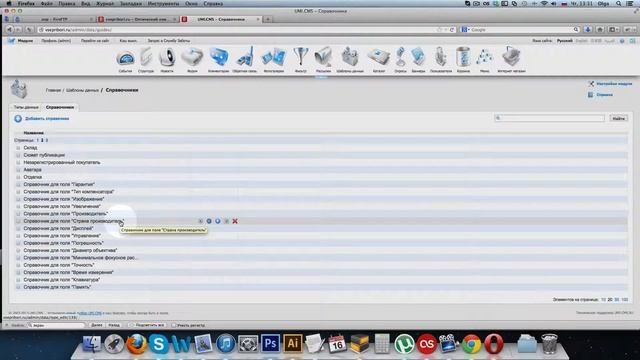Image resolution: width=640 pixels, height=360 pixels.
Task: Select checkbox of "Незарегистрированный покупатель" row
Action: (18, 162)
